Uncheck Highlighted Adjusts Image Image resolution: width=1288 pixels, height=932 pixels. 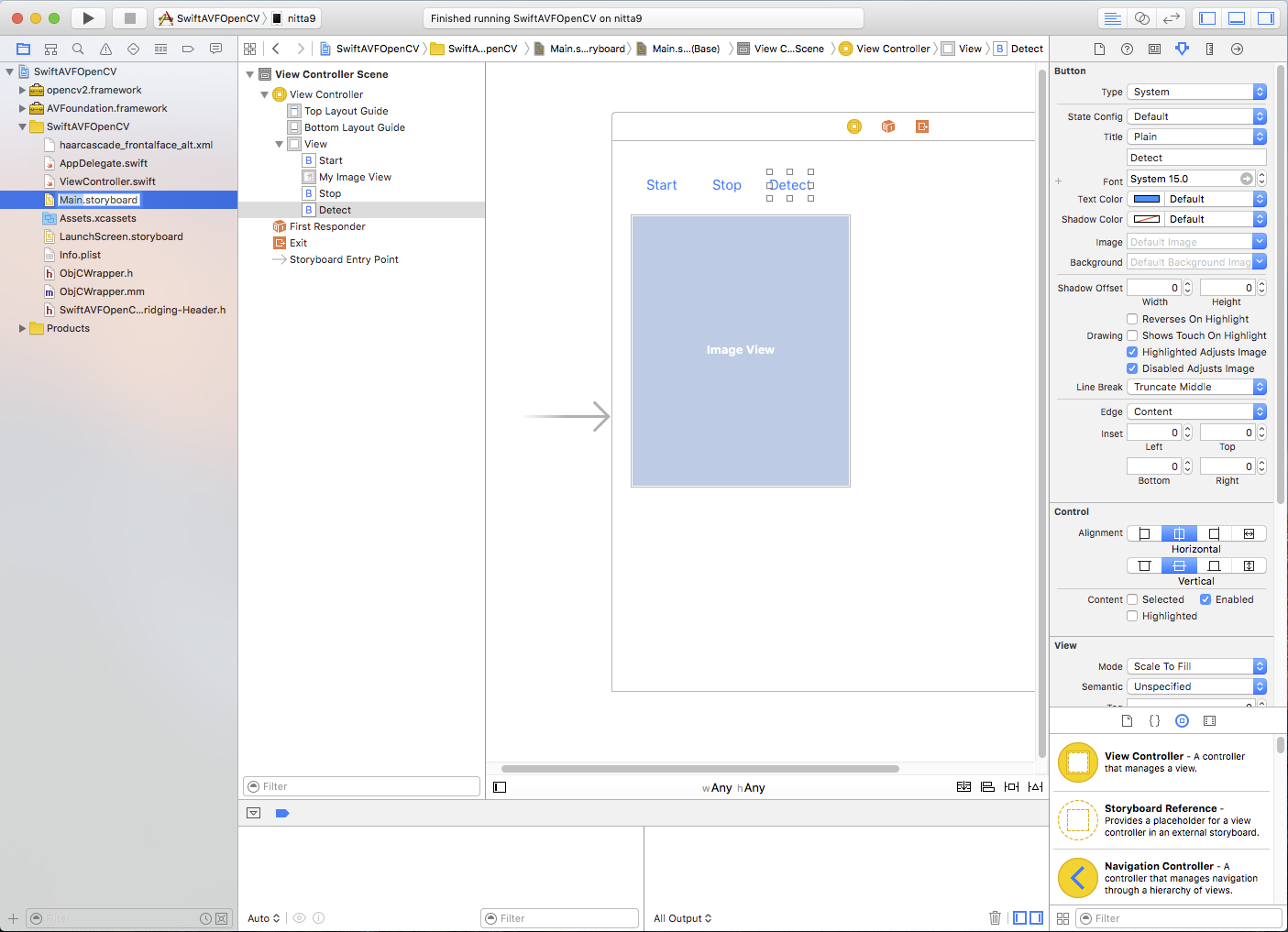point(1132,352)
